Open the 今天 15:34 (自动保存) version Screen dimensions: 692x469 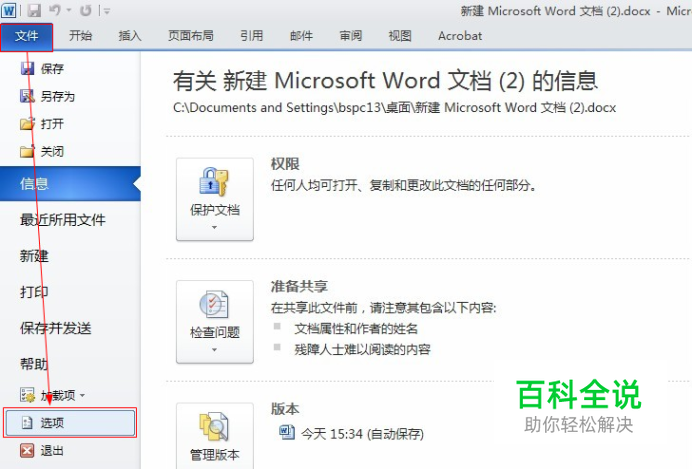click(x=352, y=434)
